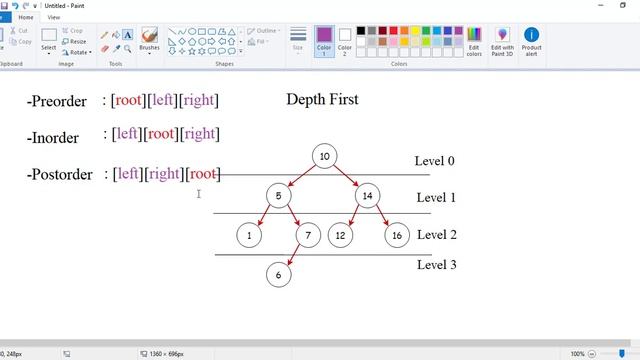Open the Product alert button
The width and height of the screenshot is (640, 360).
click(531, 41)
